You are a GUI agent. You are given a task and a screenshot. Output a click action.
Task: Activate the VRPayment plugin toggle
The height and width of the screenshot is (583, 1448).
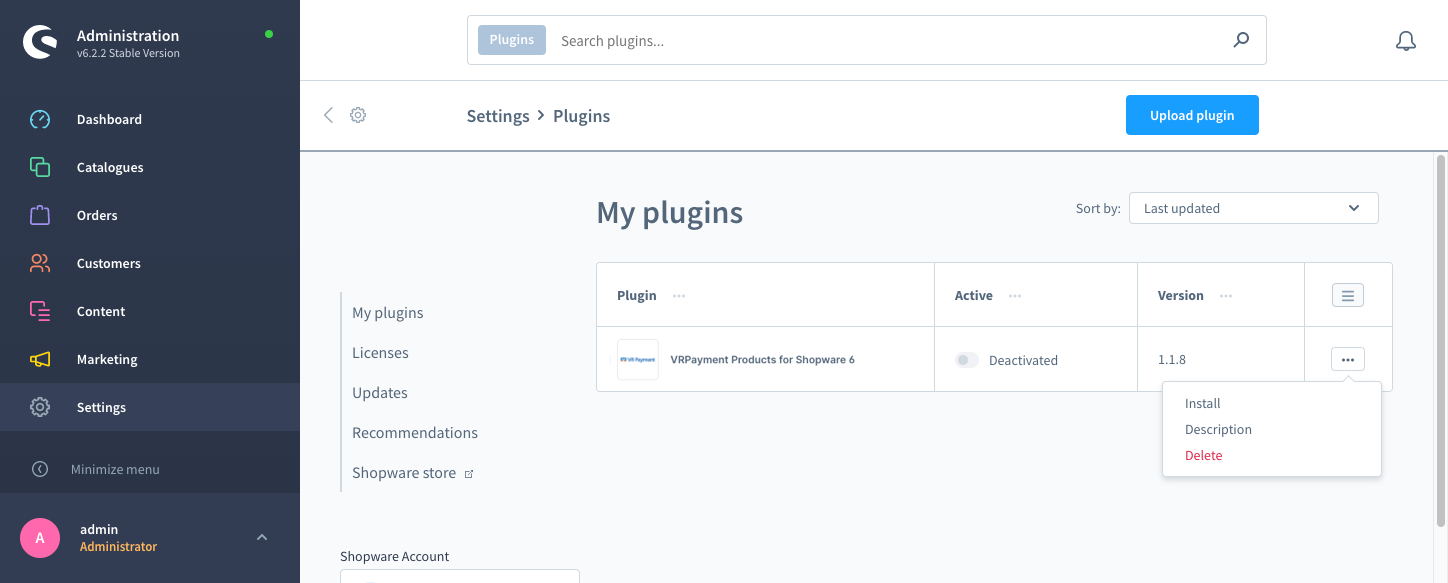click(x=966, y=359)
